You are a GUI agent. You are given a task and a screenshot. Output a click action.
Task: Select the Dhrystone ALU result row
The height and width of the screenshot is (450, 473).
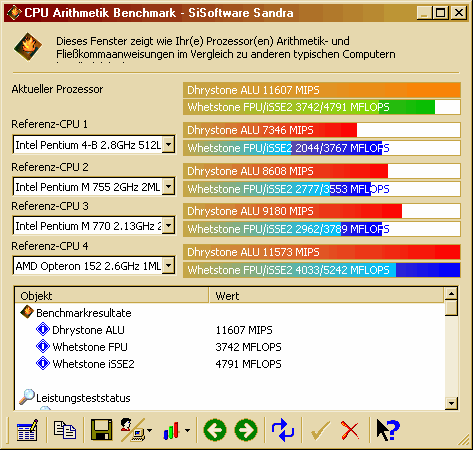click(x=230, y=330)
